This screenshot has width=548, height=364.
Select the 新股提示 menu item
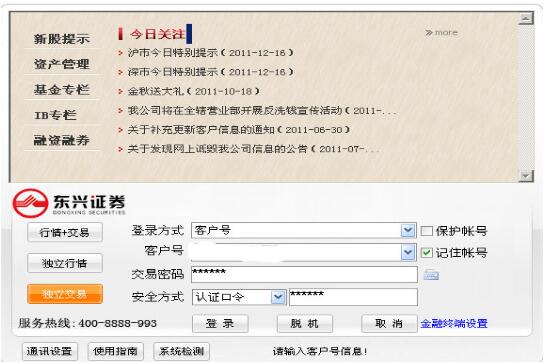pyautogui.click(x=62, y=39)
